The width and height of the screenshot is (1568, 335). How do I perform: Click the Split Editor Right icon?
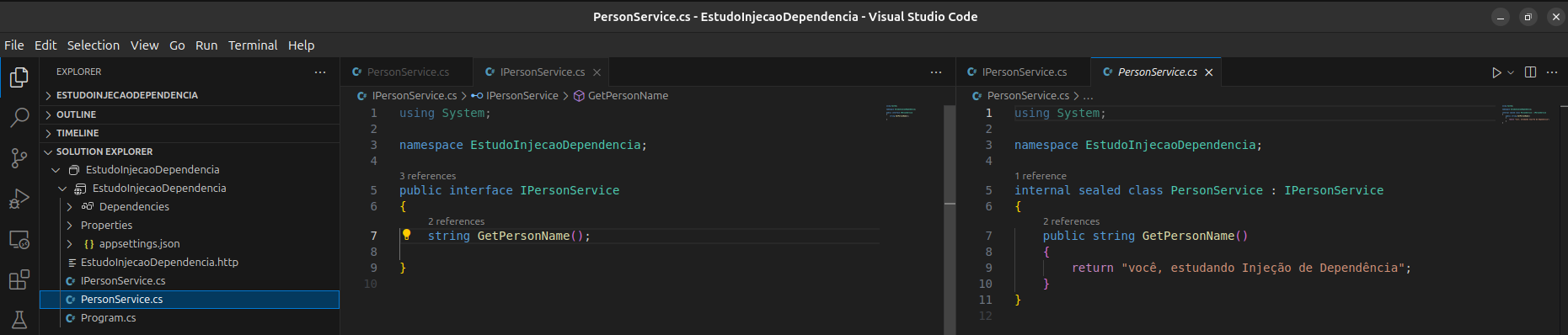[x=1530, y=72]
